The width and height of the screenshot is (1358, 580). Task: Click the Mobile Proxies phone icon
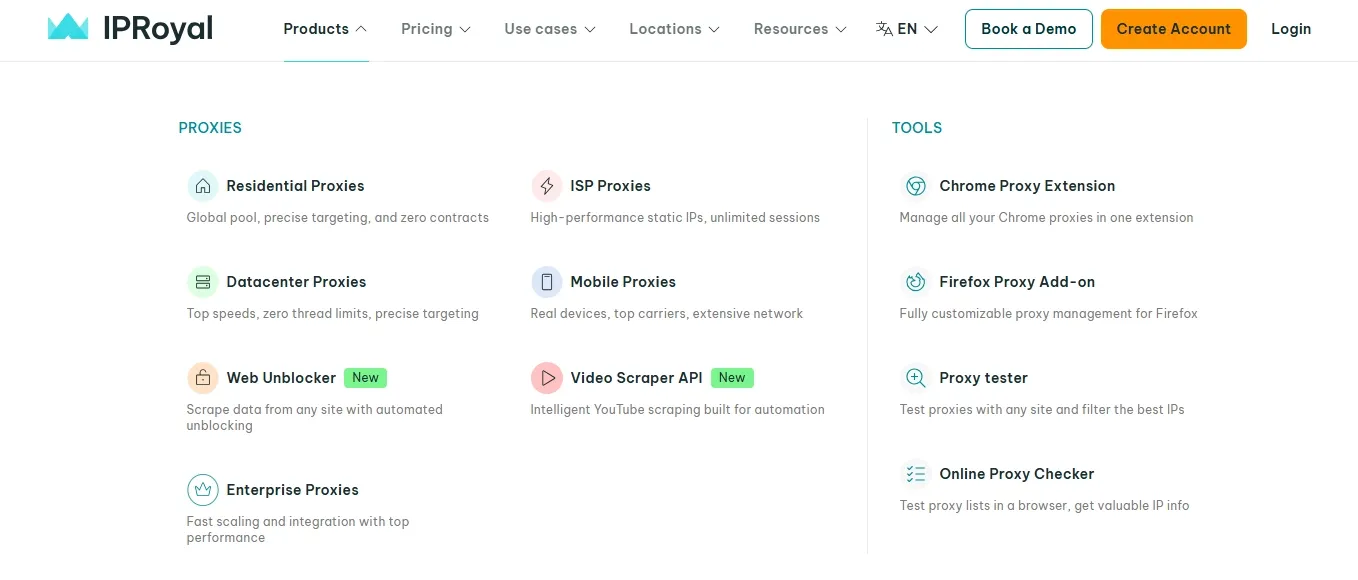click(x=547, y=282)
